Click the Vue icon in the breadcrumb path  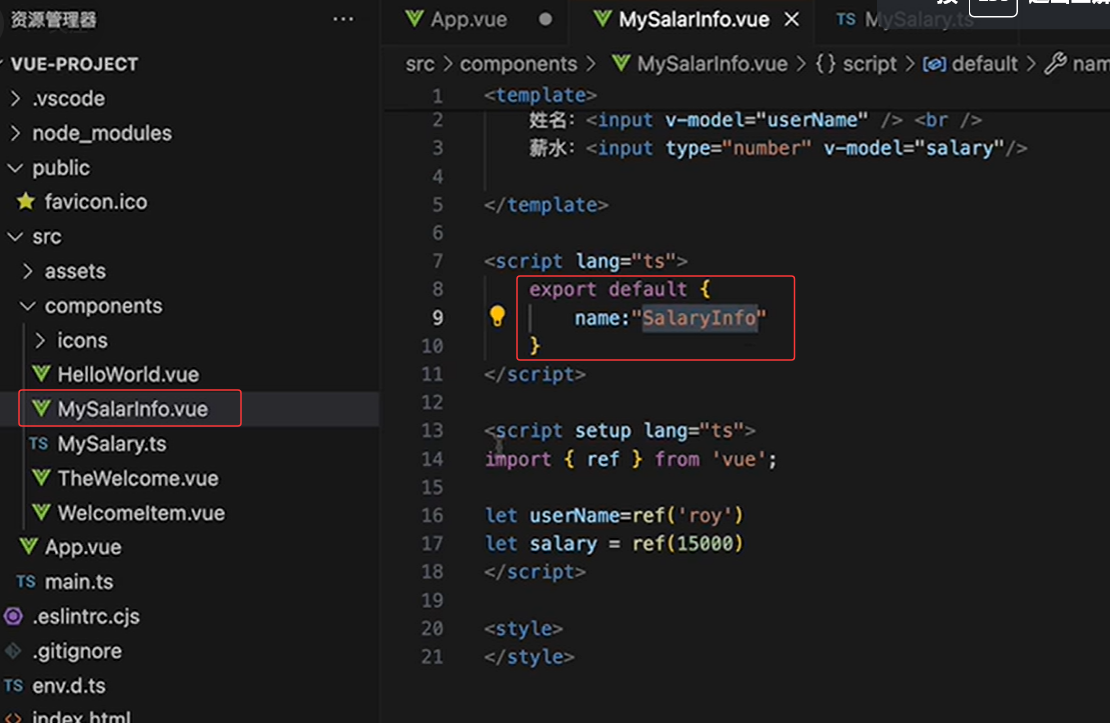click(x=621, y=63)
